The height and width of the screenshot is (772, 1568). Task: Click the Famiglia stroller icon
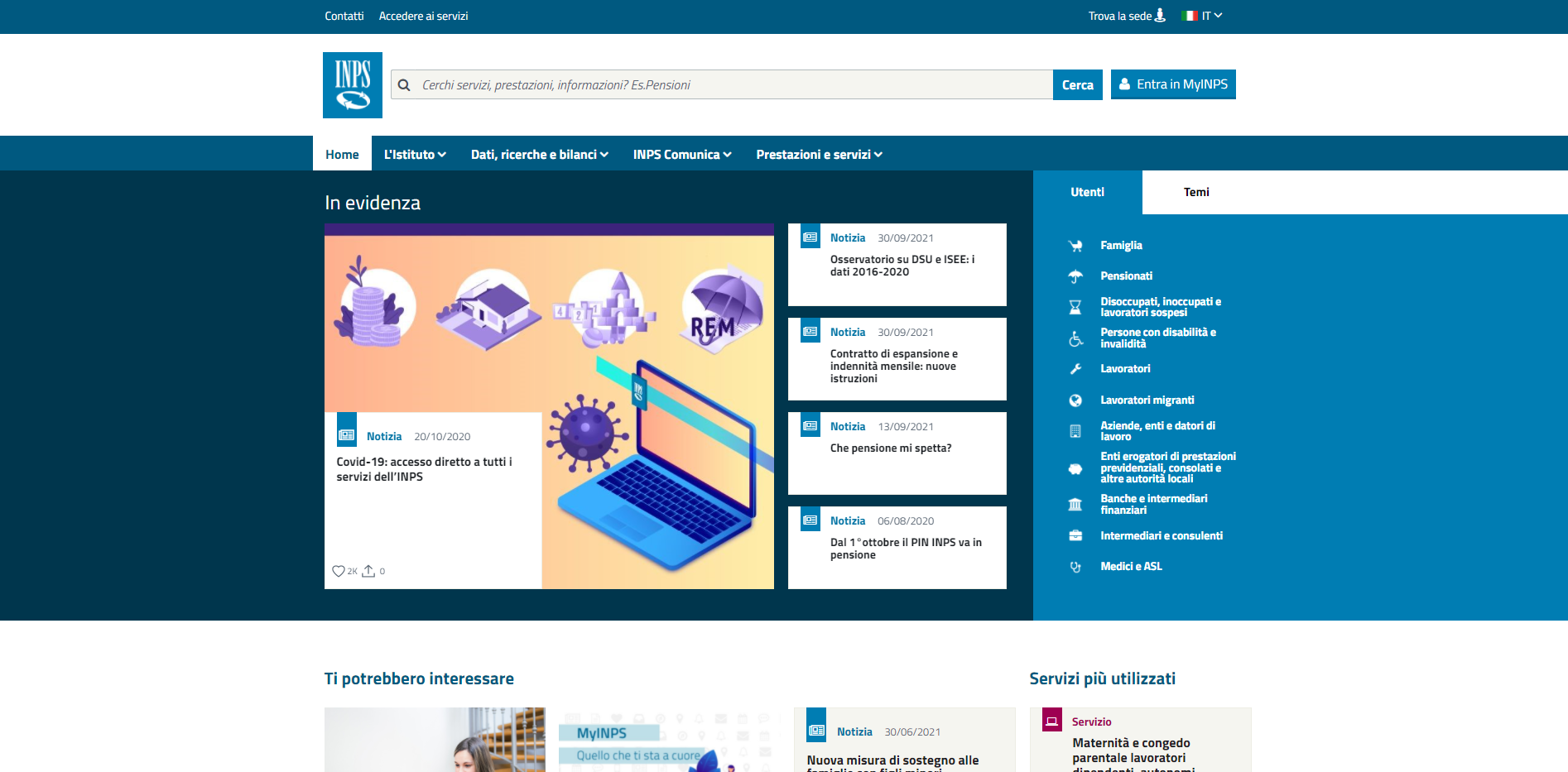[x=1075, y=246]
